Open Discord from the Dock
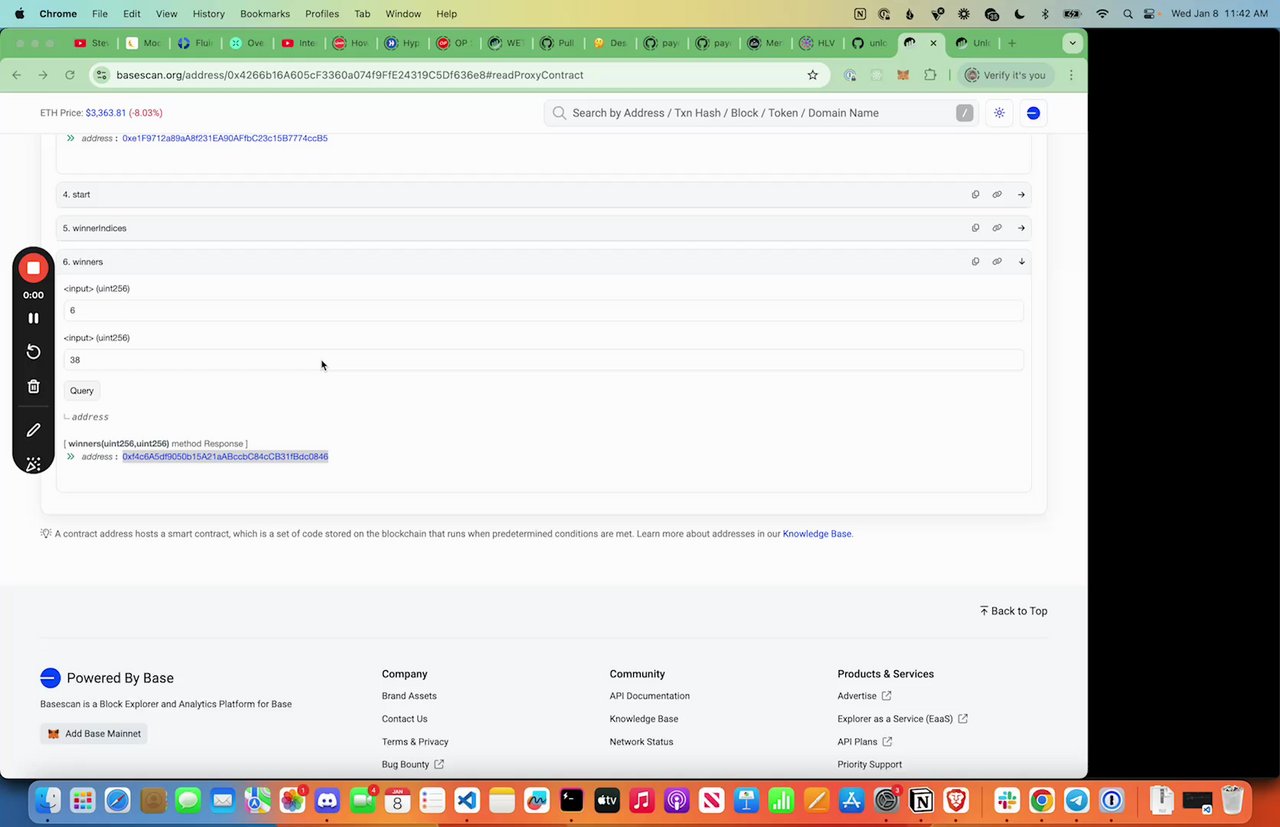Screen dimensions: 1280x827 pyautogui.click(x=327, y=800)
